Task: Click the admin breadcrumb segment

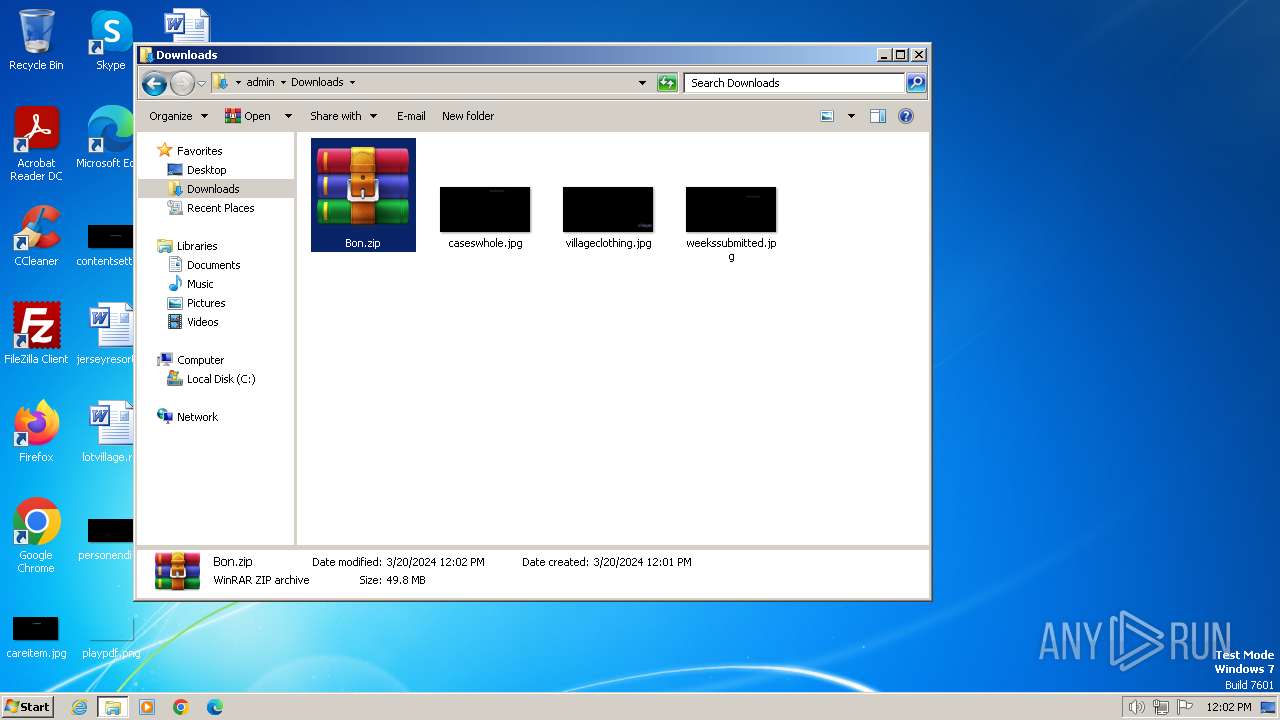Action: [x=260, y=83]
